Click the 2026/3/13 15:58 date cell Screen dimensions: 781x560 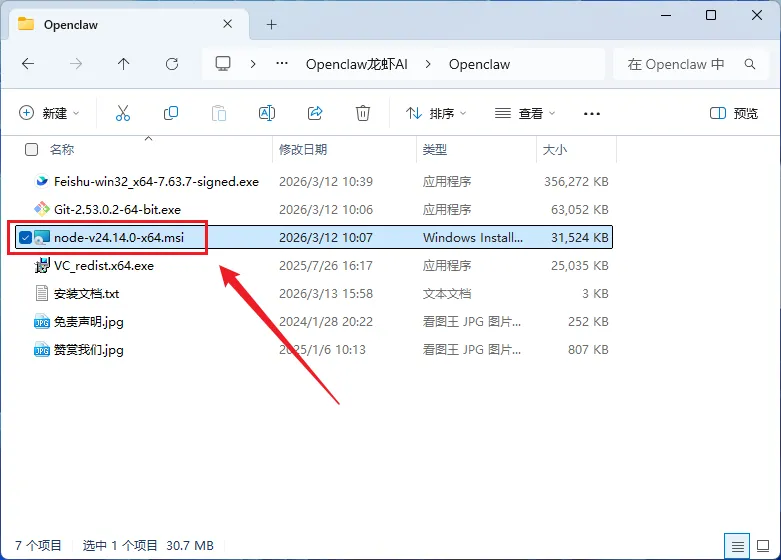[x=326, y=294]
